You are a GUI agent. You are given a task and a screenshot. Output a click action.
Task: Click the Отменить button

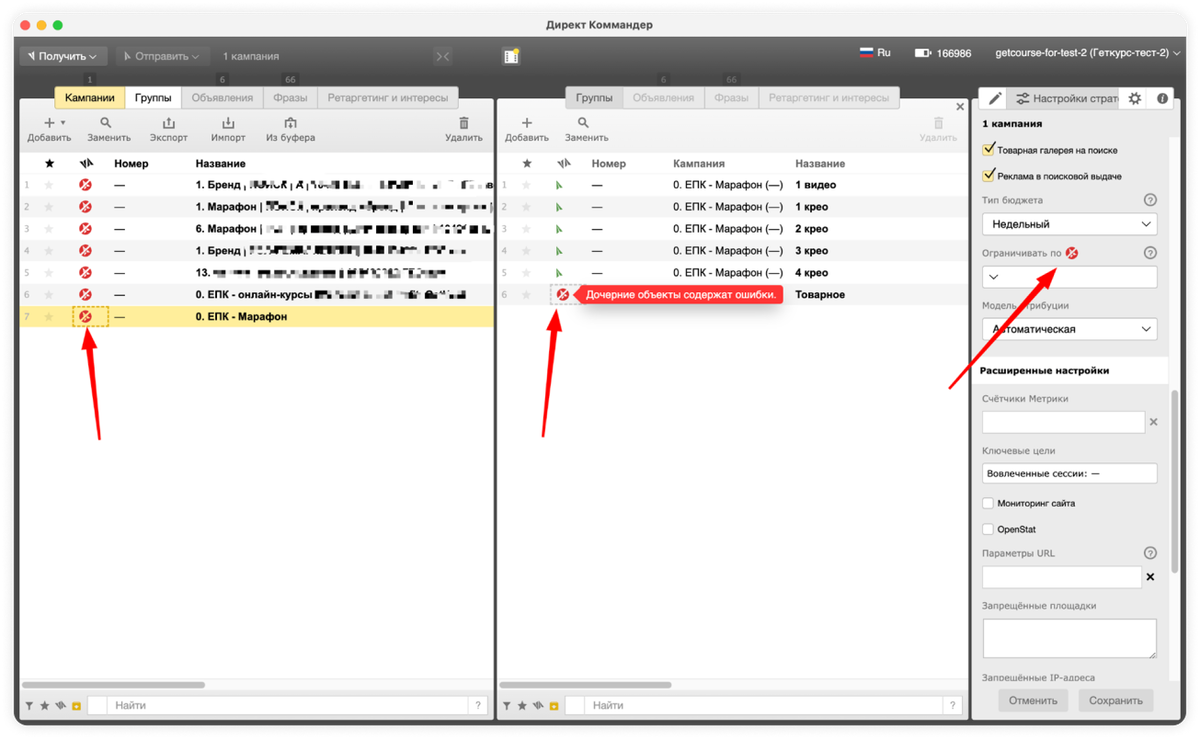[1033, 700]
